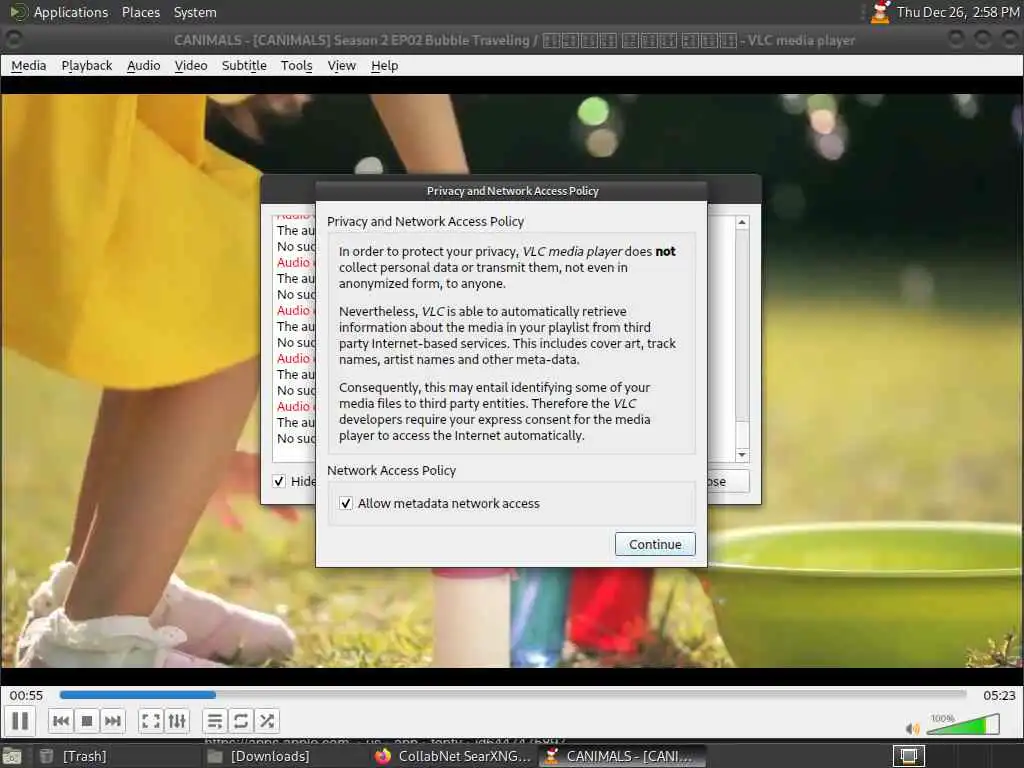The height and width of the screenshot is (768, 1024).
Task: Adjust the volume slider level
Action: (963, 724)
